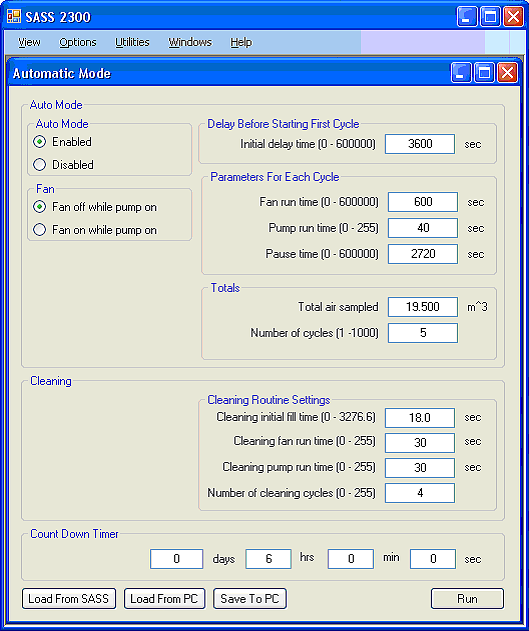Click the Total air sampled field
The image size is (529, 631).
tap(423, 307)
